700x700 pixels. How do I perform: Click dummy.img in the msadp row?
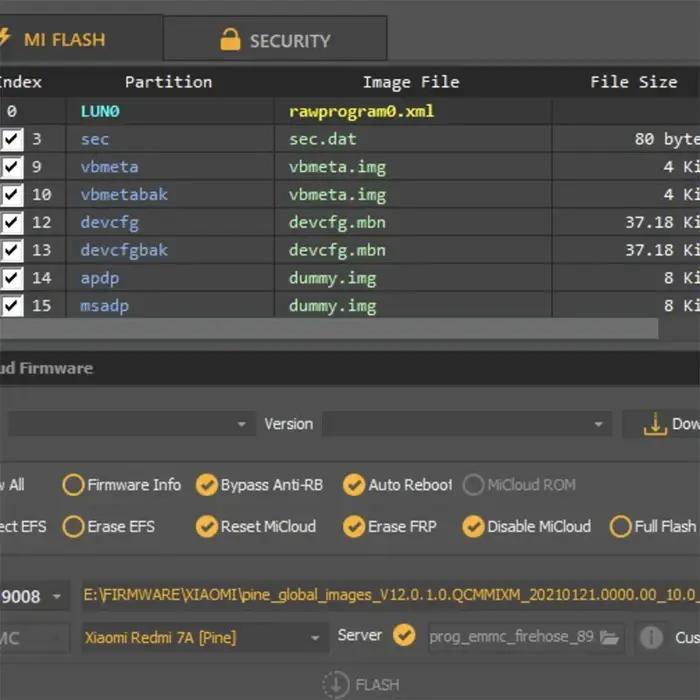pyautogui.click(x=332, y=306)
